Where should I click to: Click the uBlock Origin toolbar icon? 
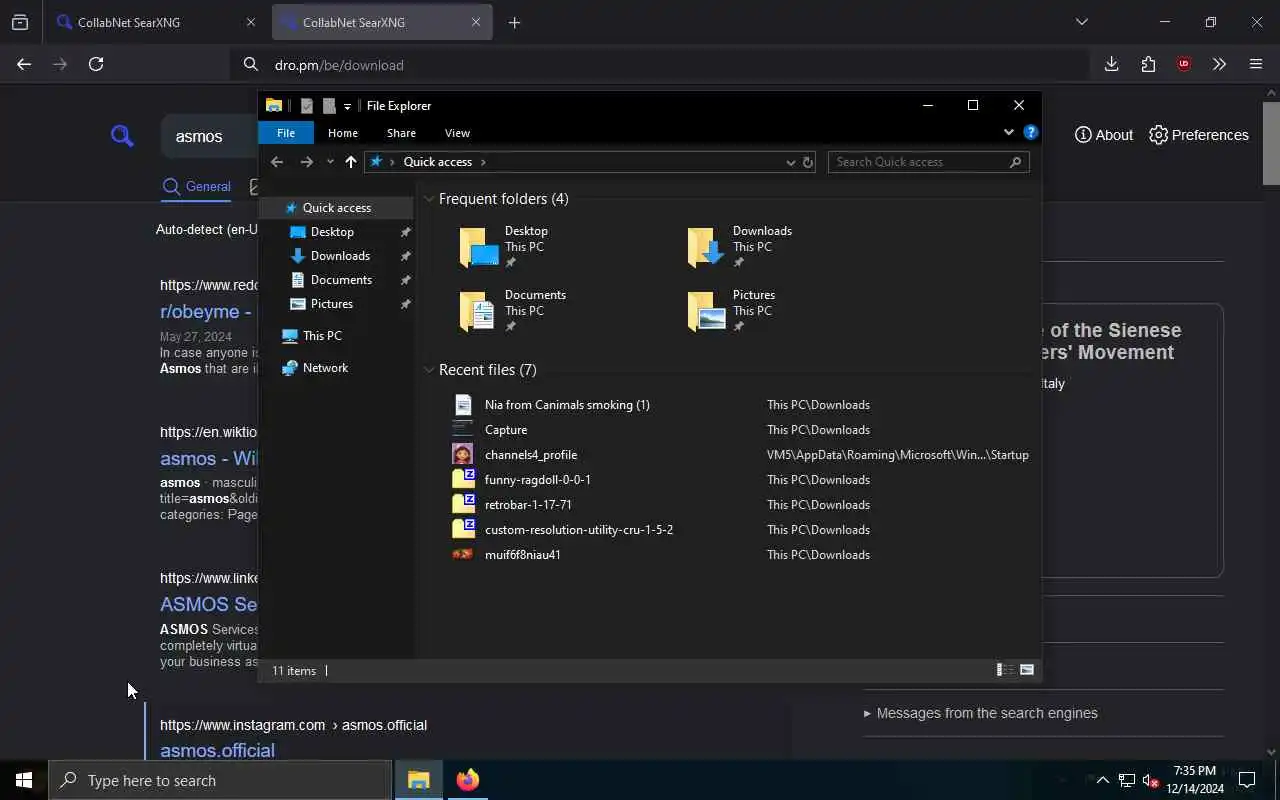click(1184, 64)
